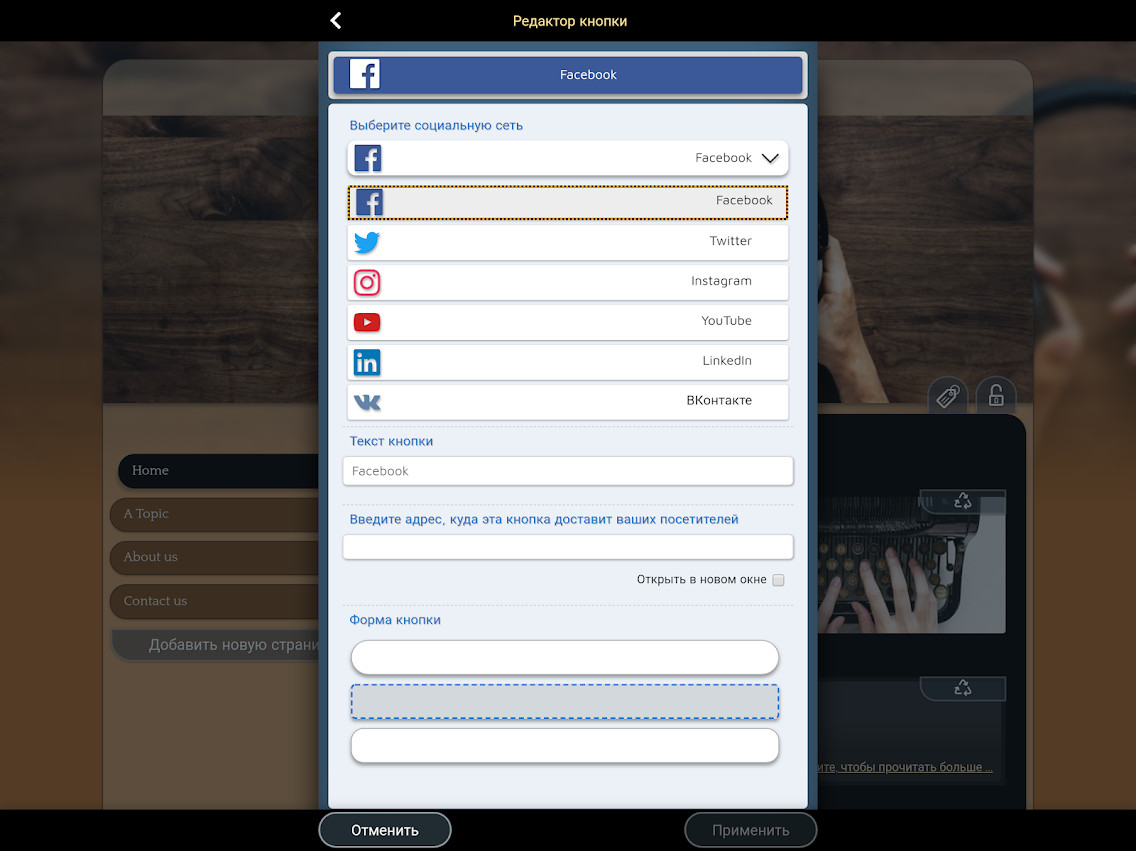Screen dimensions: 1136x851
Task: Select the VK logo icon
Action: [x=367, y=402]
